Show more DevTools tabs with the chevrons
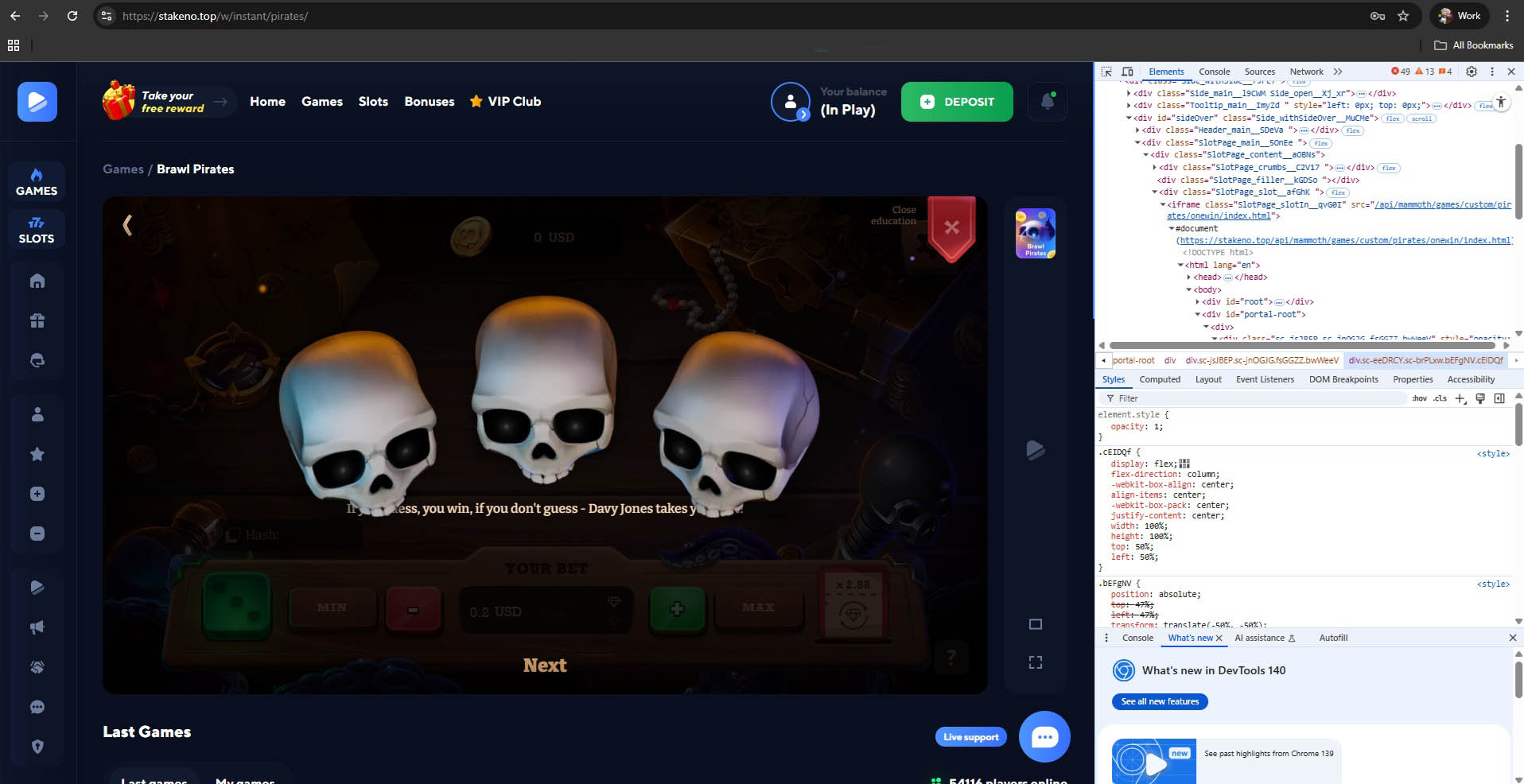 click(x=1338, y=72)
